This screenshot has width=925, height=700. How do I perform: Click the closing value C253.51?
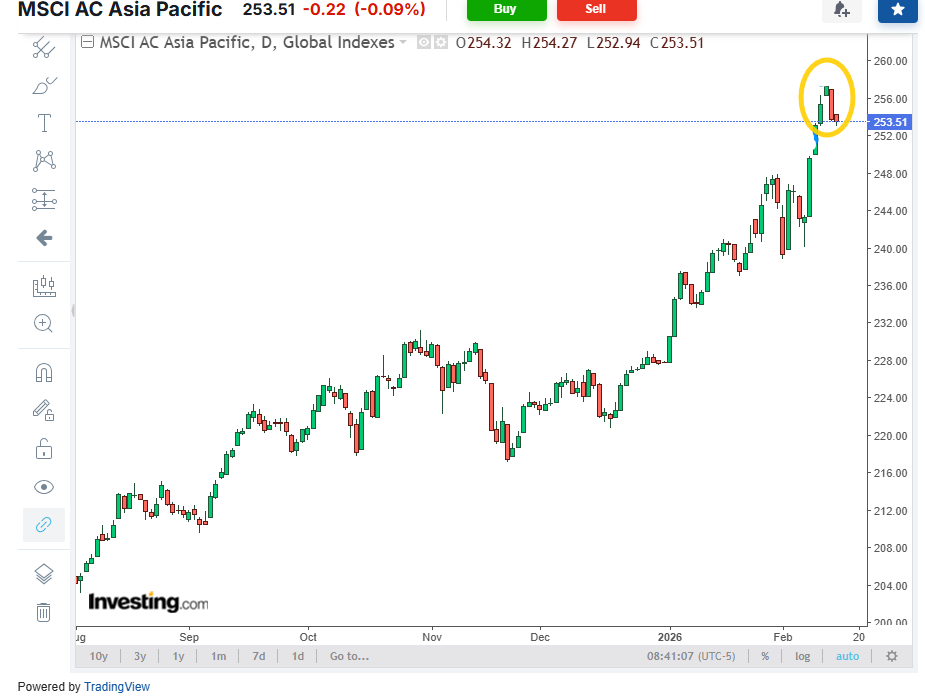coord(677,42)
